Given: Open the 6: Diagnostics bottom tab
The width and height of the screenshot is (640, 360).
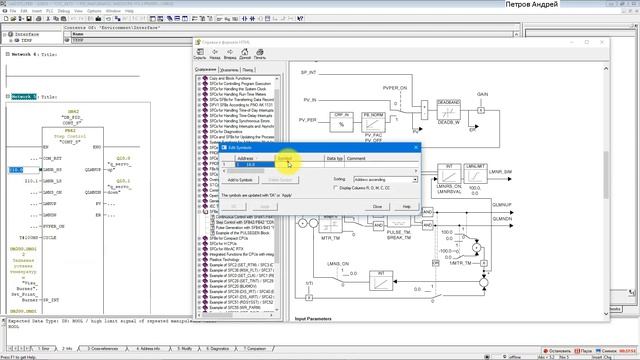Looking at the screenshot, I should 218,349.
